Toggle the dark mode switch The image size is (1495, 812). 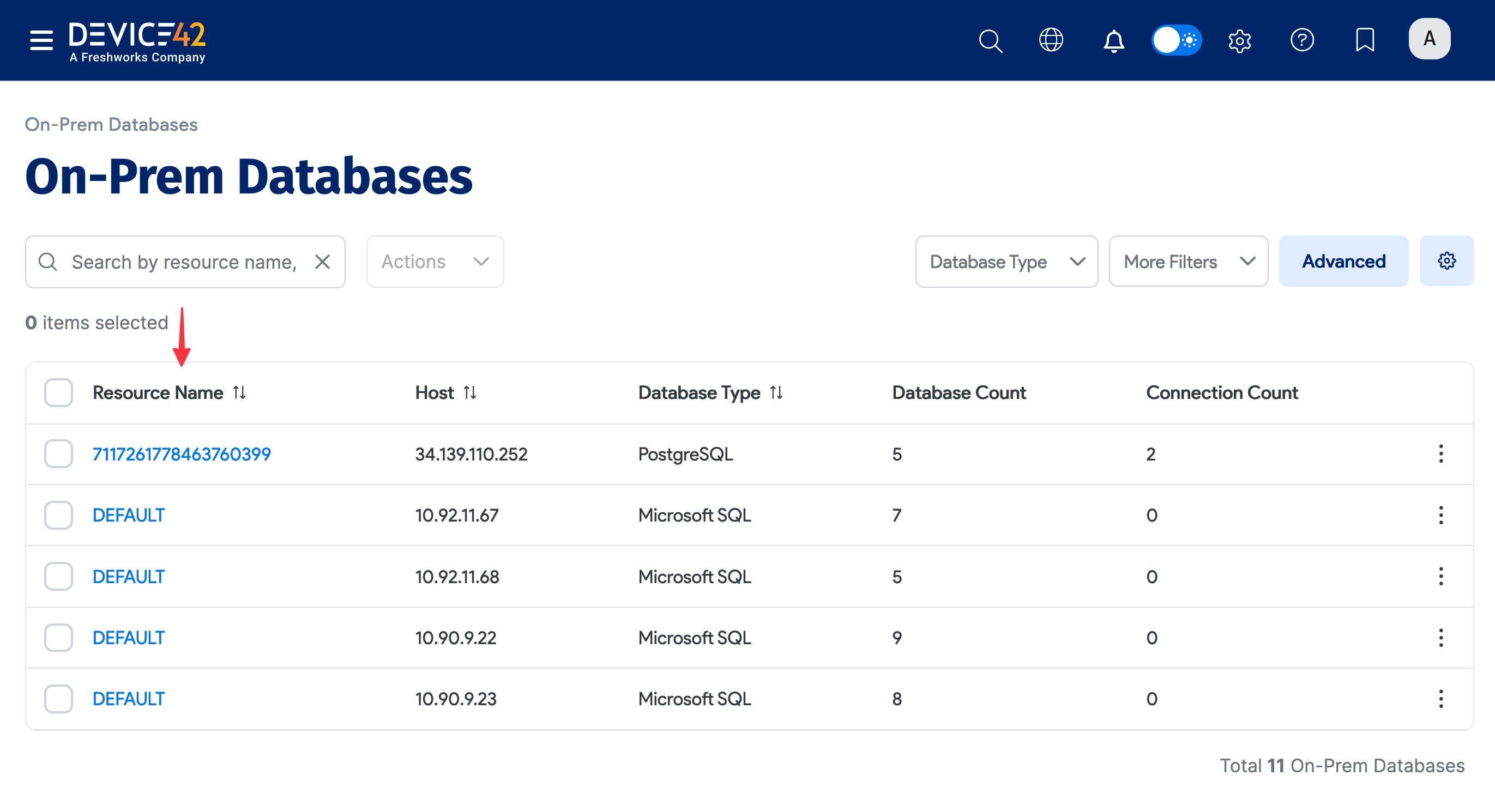tap(1177, 40)
